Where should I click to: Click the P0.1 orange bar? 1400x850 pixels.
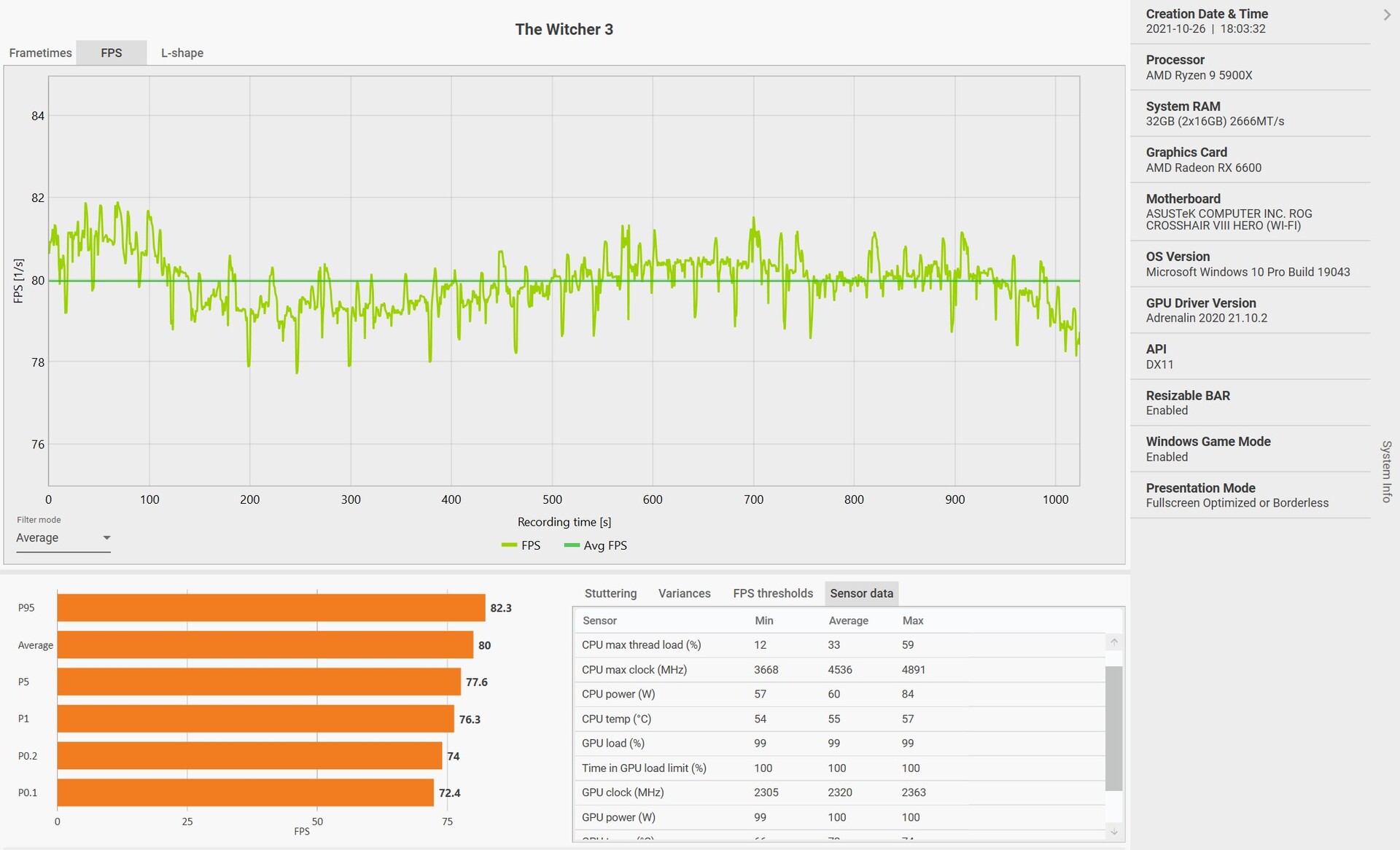click(x=245, y=792)
